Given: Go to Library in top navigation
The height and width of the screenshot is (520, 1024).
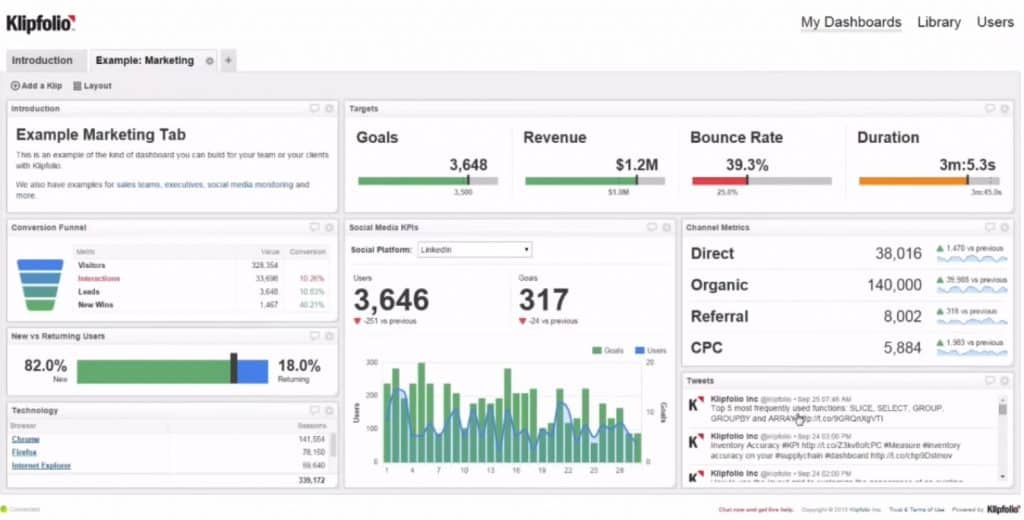Looking at the screenshot, I should tap(938, 22).
